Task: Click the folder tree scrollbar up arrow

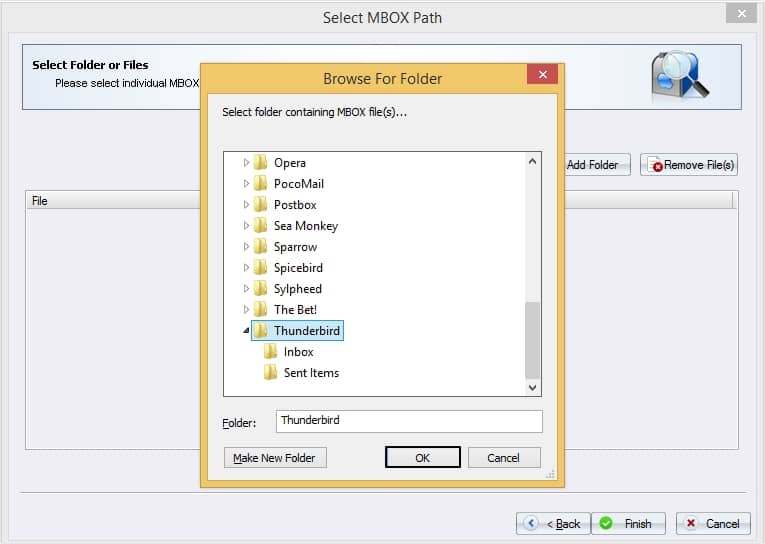Action: pos(532,161)
